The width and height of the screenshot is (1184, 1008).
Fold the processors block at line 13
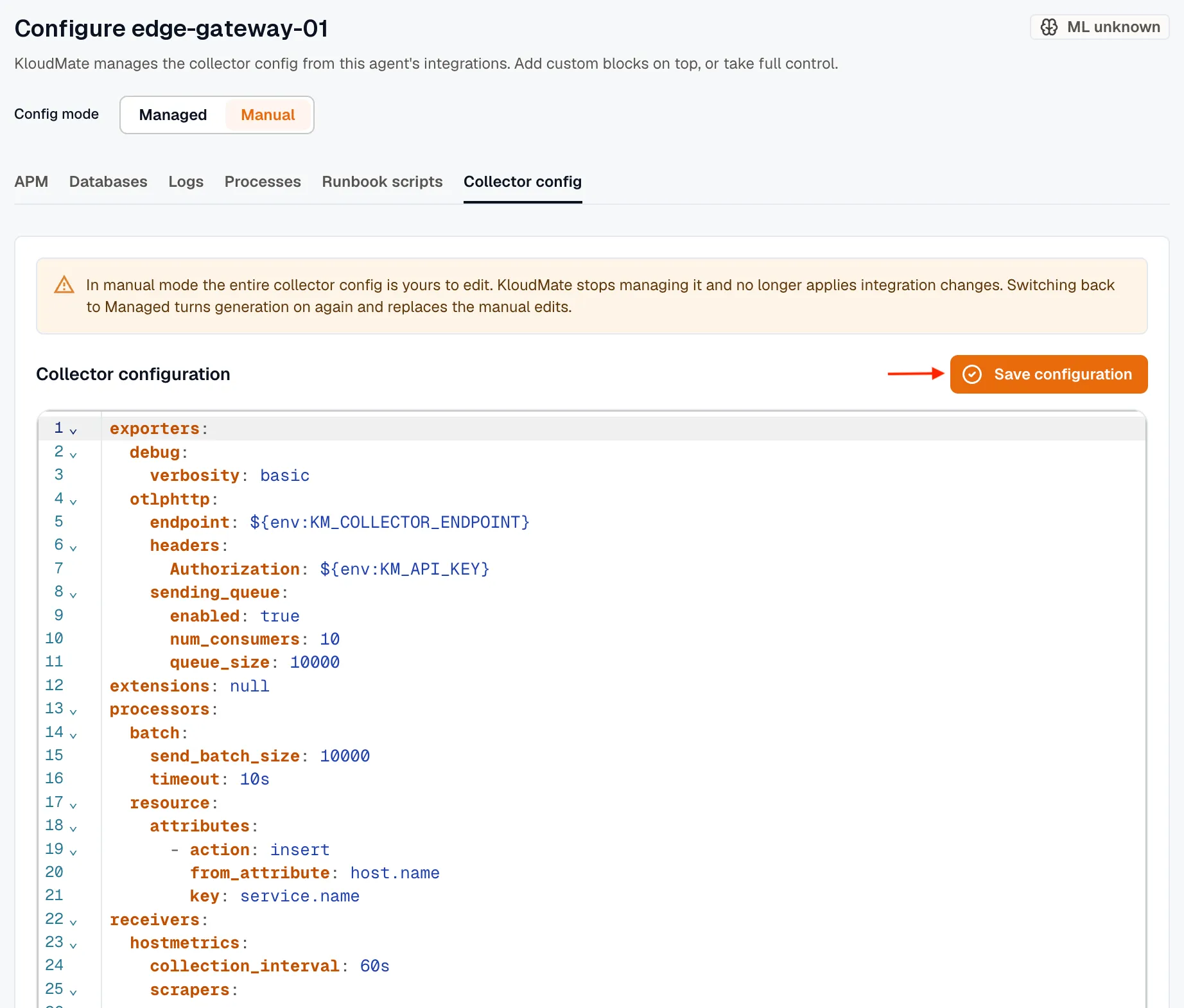point(73,711)
